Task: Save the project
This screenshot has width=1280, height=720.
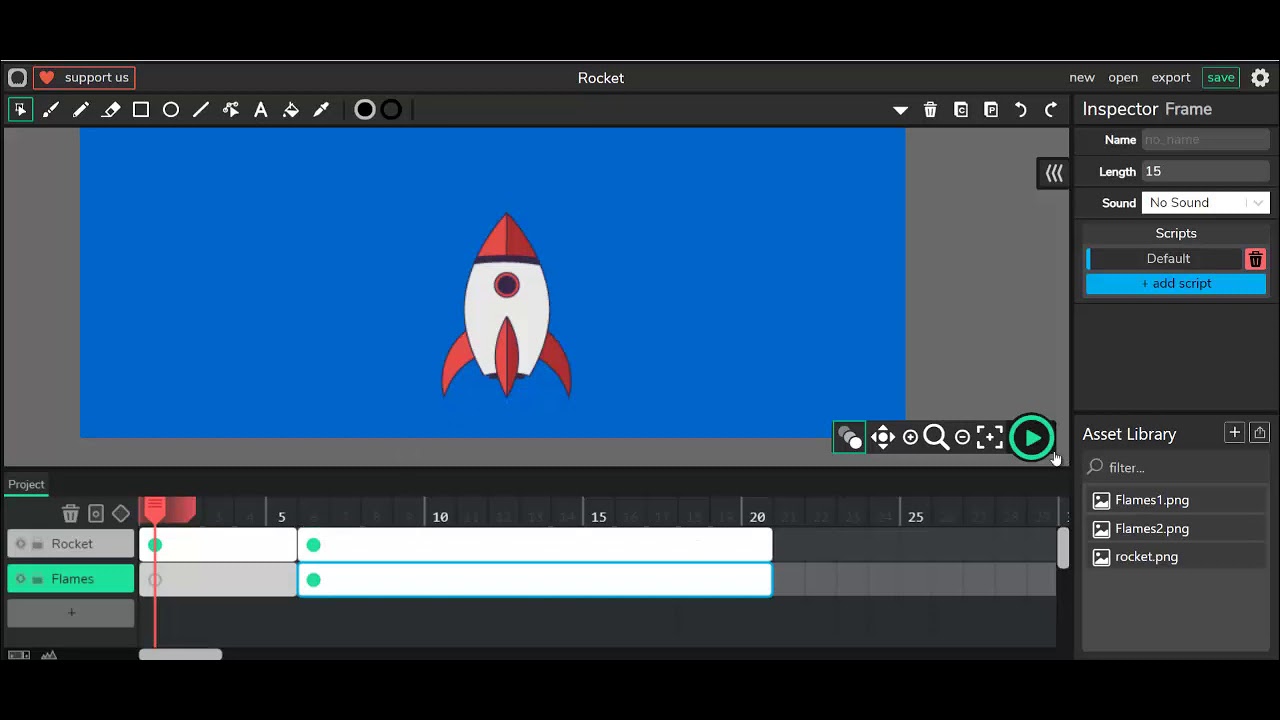Action: [x=1220, y=78]
